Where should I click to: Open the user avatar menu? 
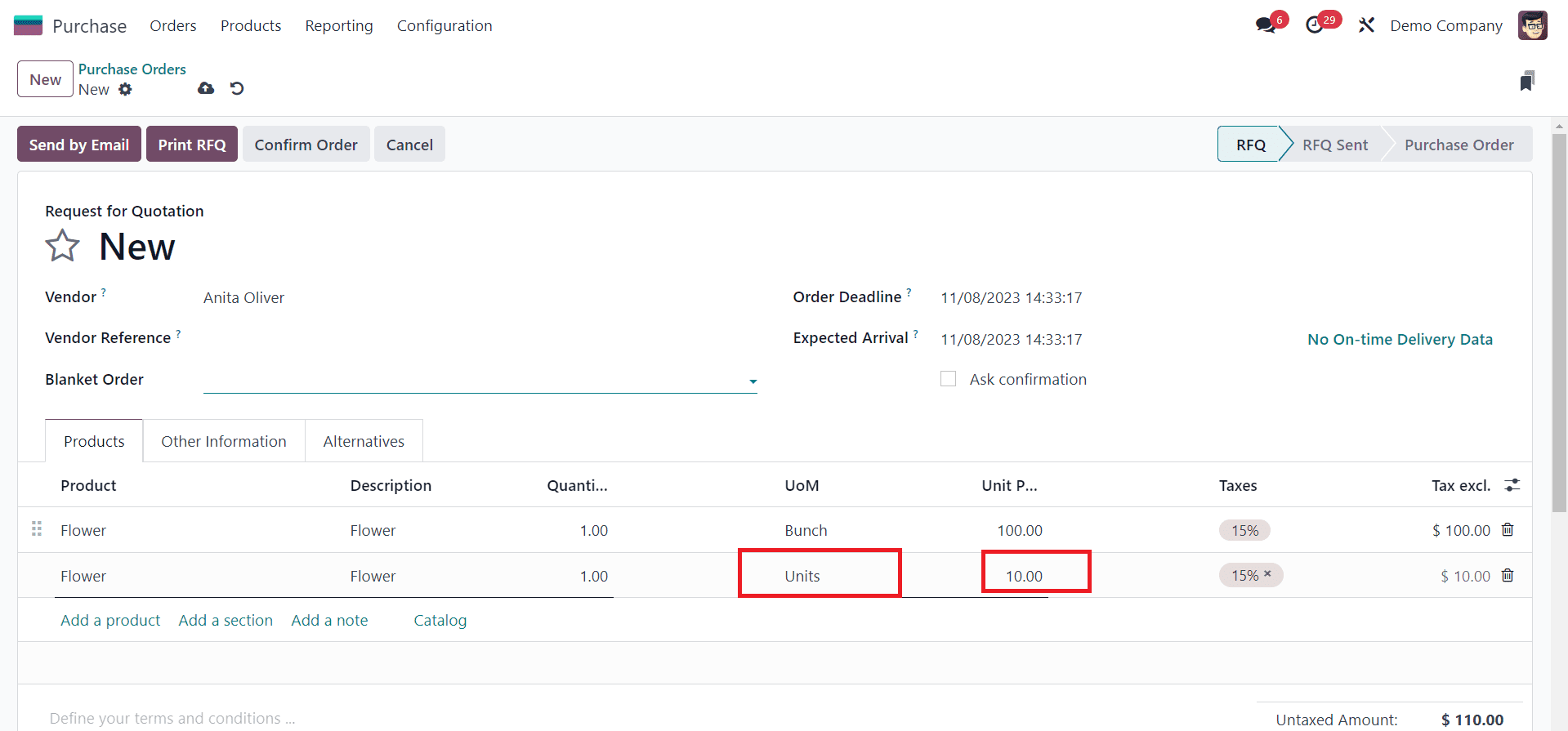1533,25
